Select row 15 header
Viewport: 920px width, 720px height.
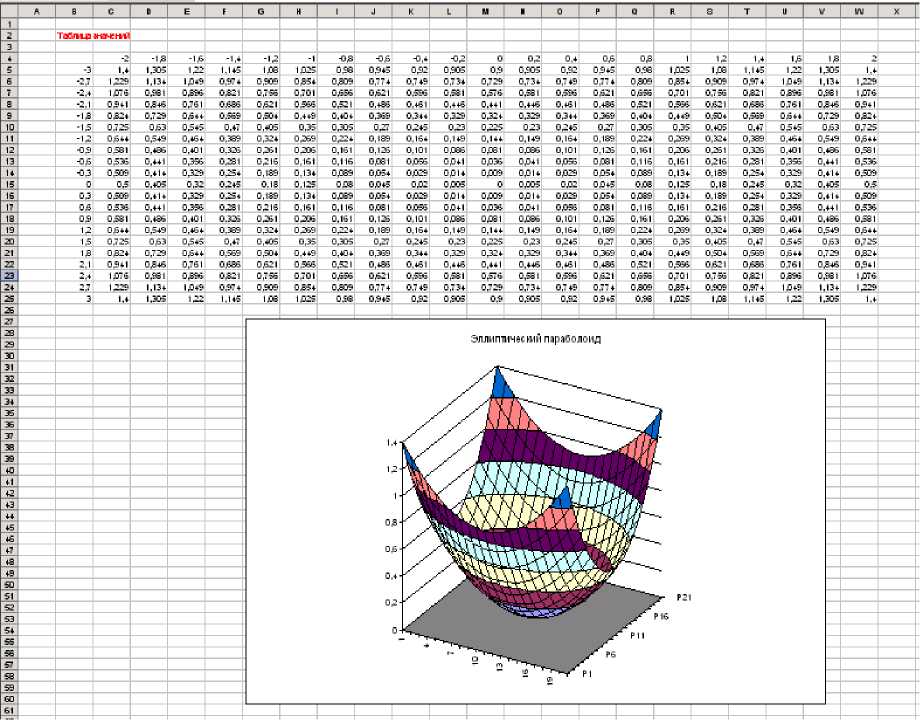[x=8, y=184]
